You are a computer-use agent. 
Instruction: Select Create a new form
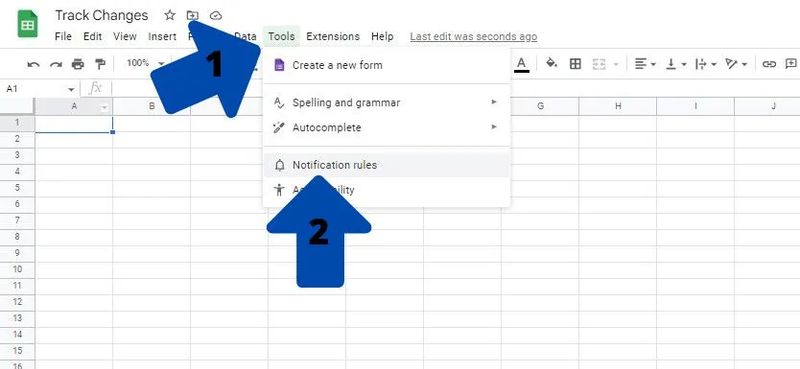386,65
